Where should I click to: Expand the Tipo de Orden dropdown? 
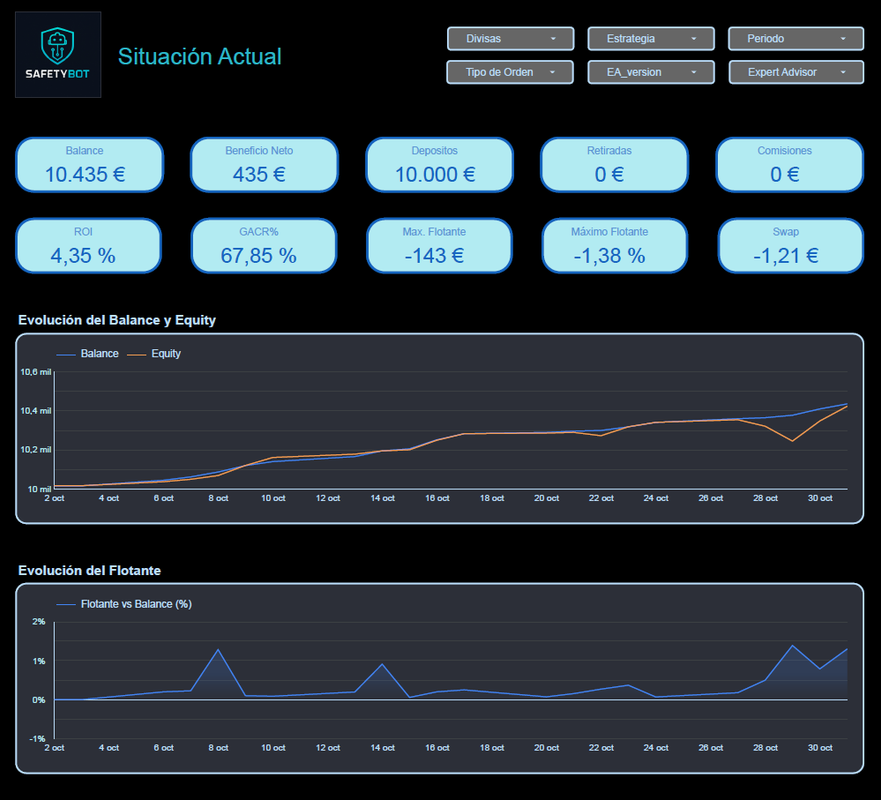click(510, 72)
